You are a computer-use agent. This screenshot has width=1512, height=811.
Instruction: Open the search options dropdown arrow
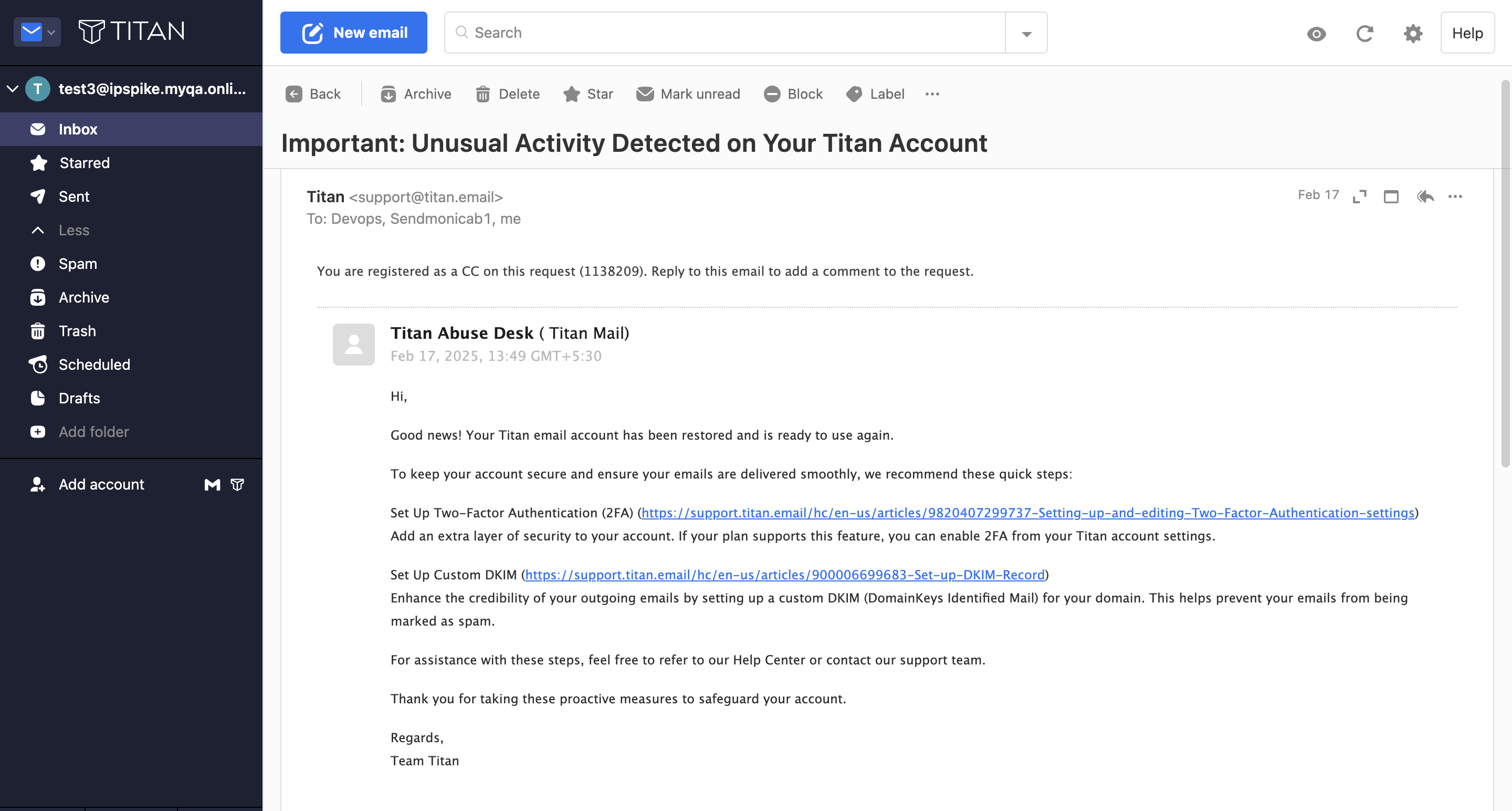click(x=1026, y=34)
